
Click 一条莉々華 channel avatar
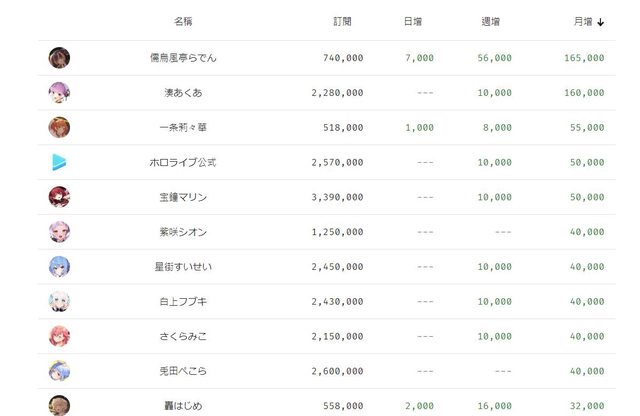(59, 128)
